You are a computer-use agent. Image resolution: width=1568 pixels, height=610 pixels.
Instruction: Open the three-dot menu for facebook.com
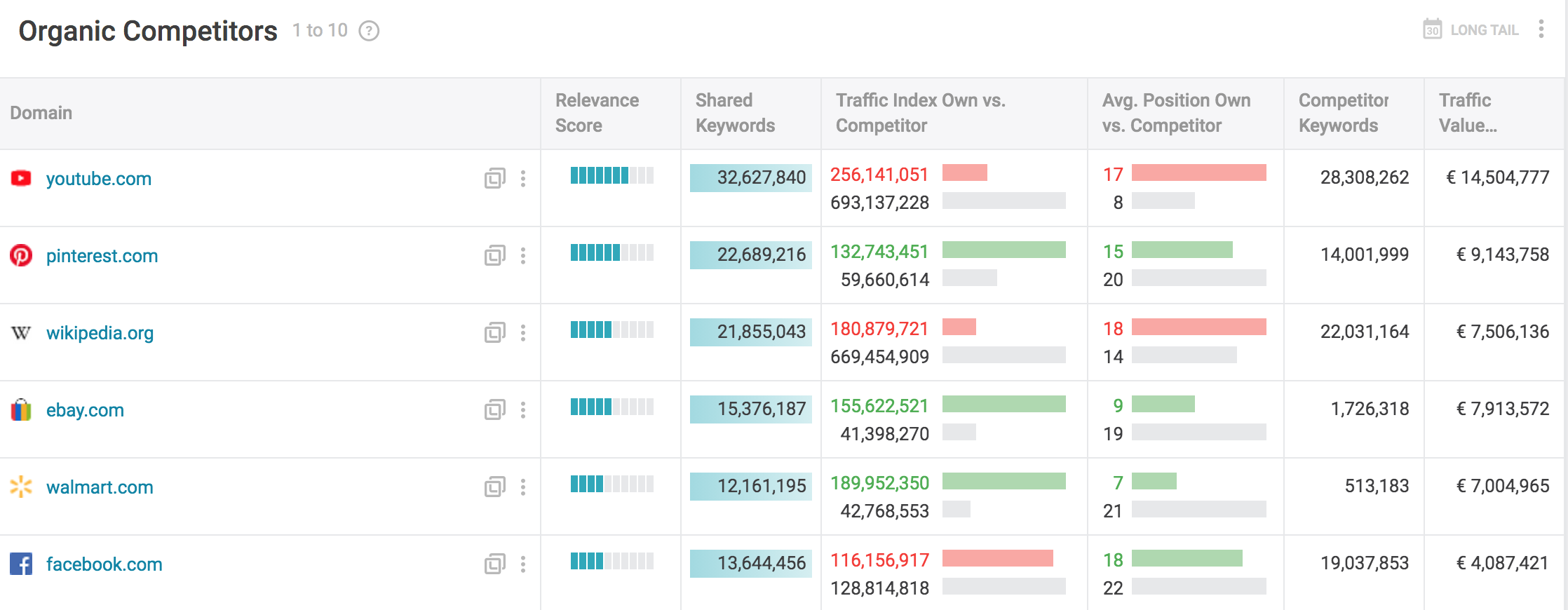[x=523, y=564]
